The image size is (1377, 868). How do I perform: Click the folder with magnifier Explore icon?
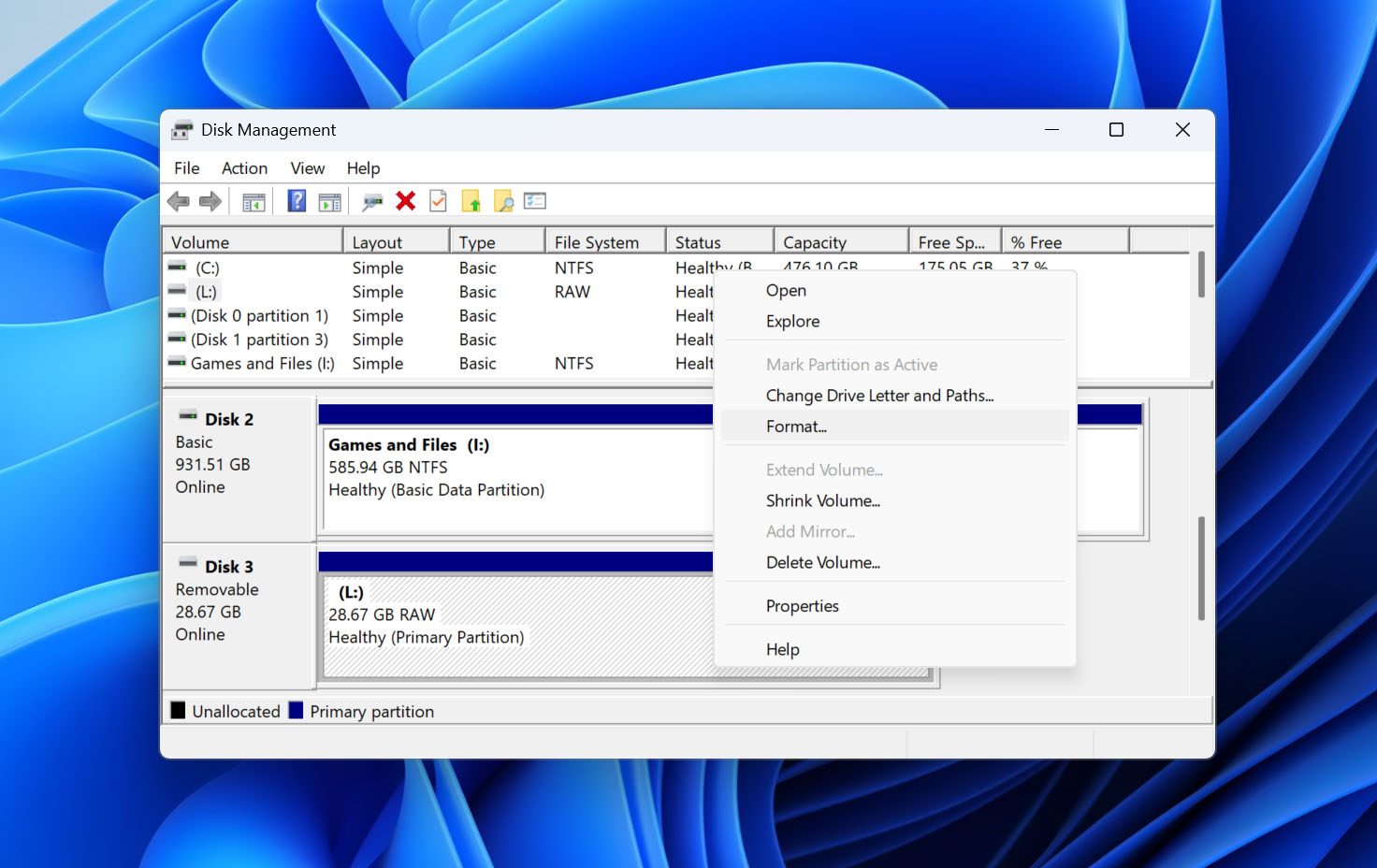tap(503, 201)
